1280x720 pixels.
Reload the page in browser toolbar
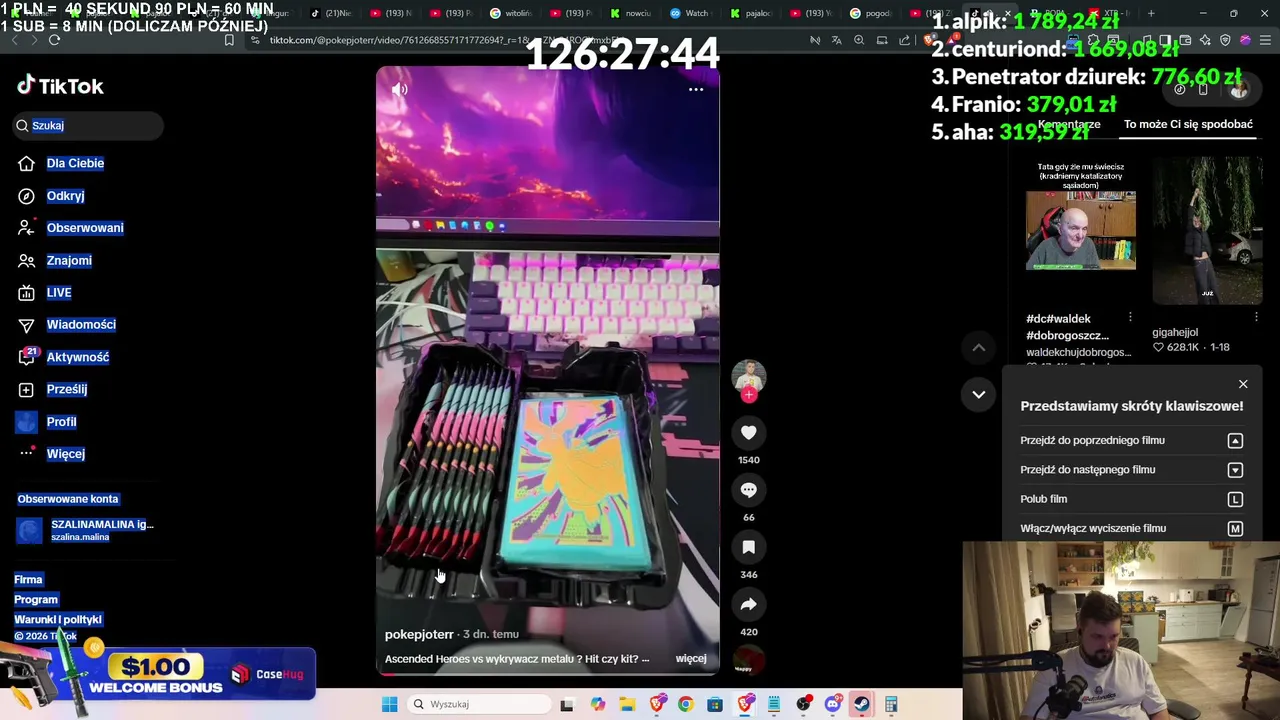(54, 40)
